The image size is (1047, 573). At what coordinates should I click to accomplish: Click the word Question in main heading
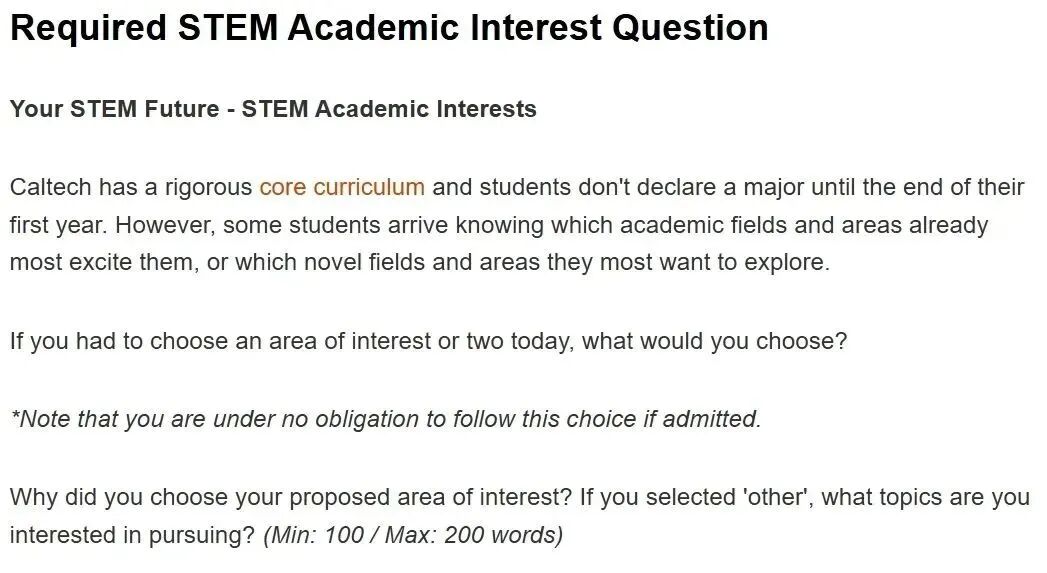pyautogui.click(x=690, y=28)
